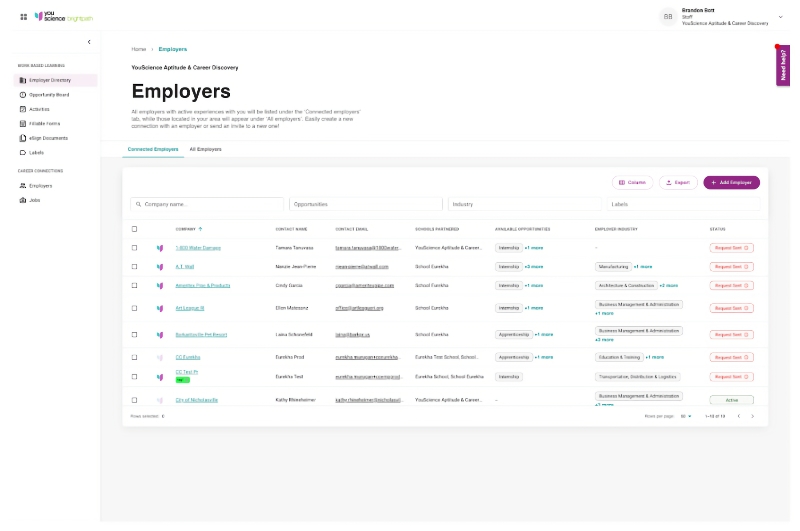Expand +1 more after Education & Training
Viewport: 800px width, 531px height.
click(x=655, y=357)
